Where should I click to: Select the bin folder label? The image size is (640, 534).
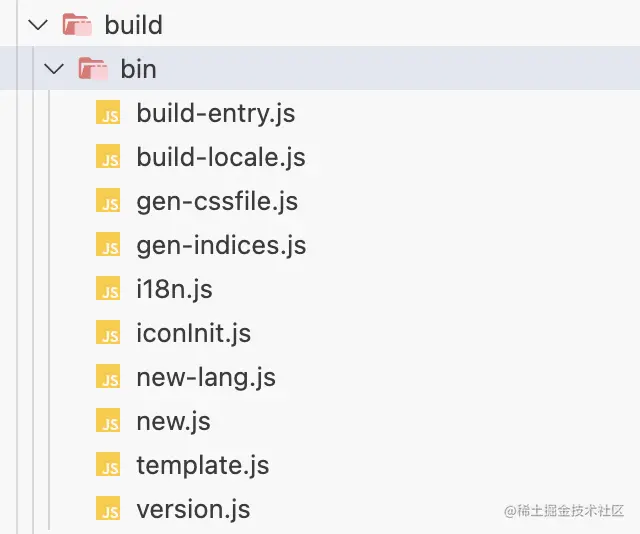click(x=138, y=69)
